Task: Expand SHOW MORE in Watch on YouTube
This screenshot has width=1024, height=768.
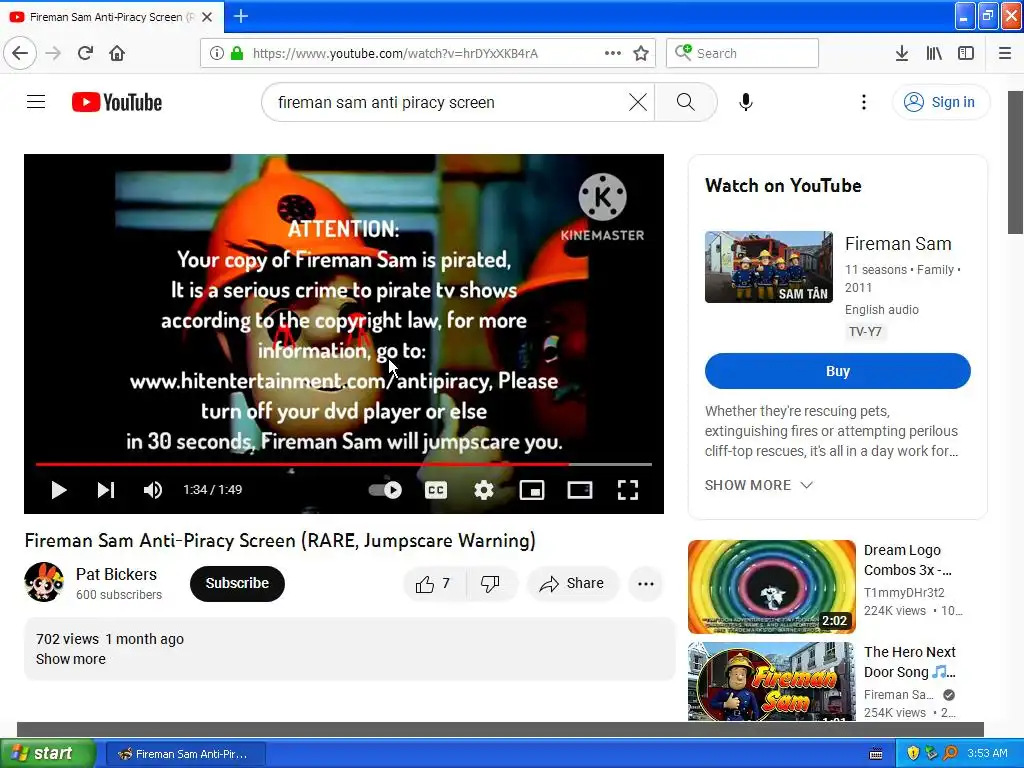Action: (759, 485)
